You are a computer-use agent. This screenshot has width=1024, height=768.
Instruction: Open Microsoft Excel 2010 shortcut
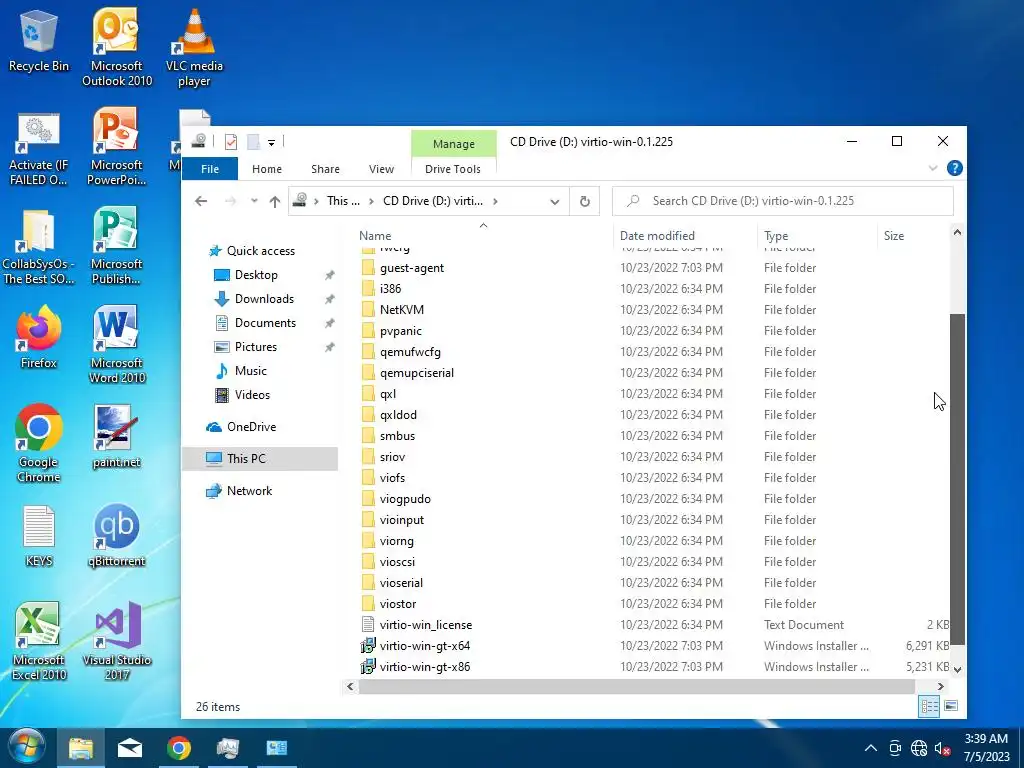(39, 641)
